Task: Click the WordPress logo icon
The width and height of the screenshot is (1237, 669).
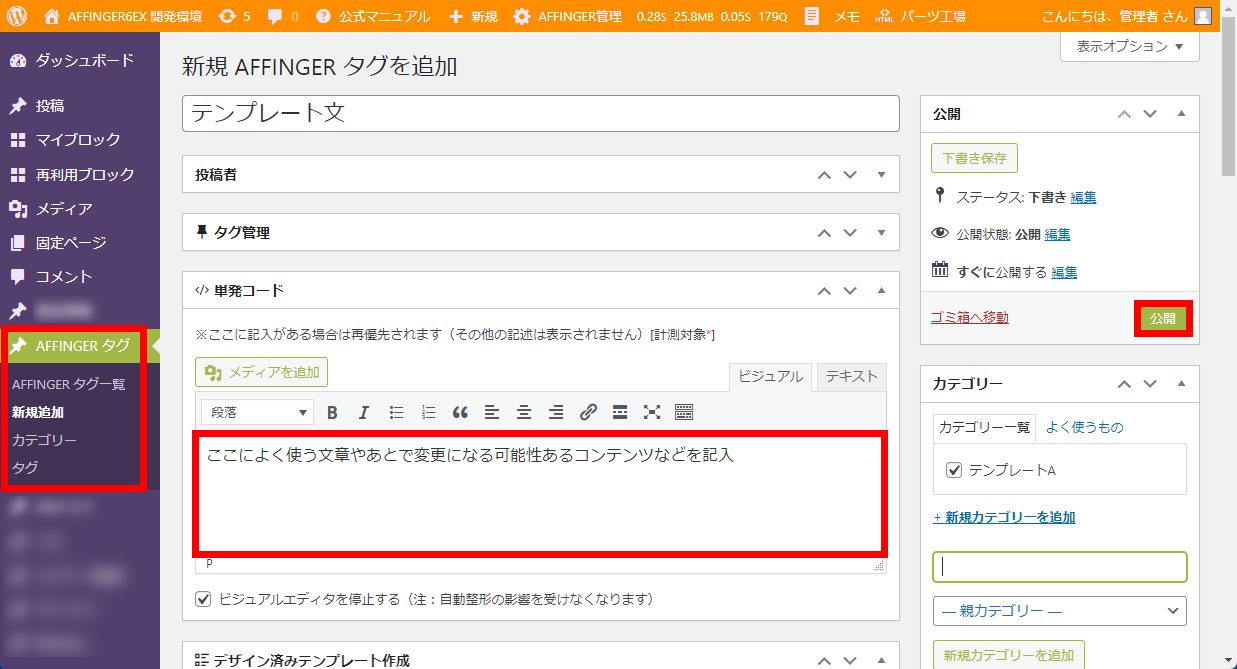Action: pos(17,16)
